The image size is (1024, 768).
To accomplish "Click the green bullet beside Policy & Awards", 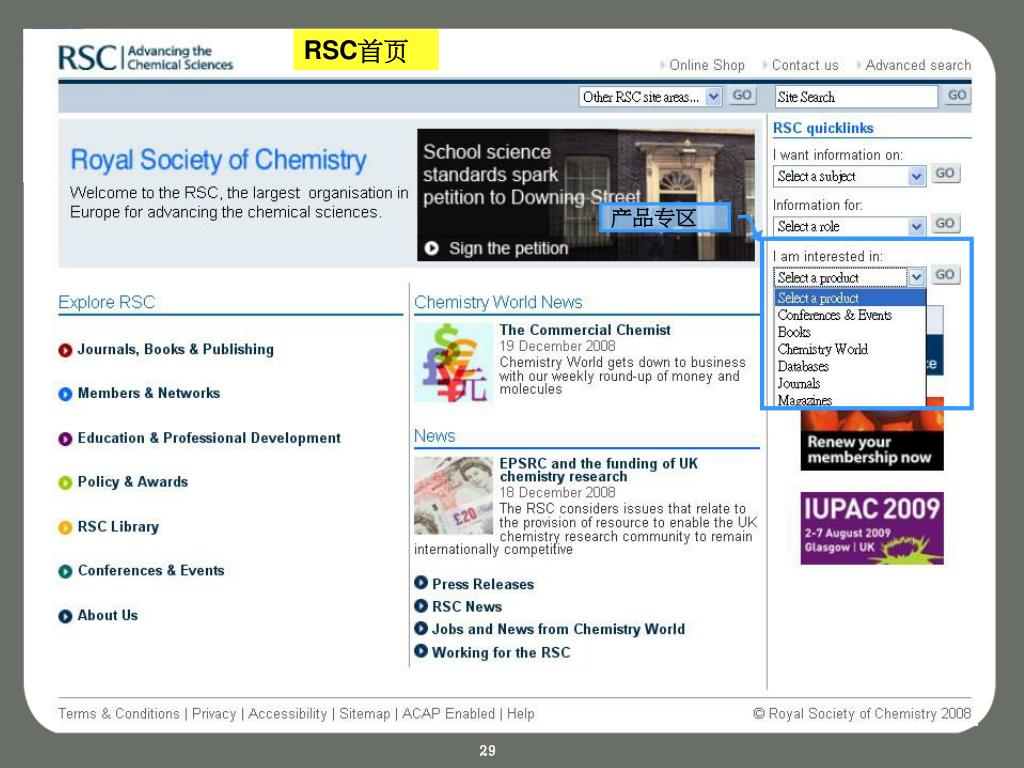I will coord(65,483).
